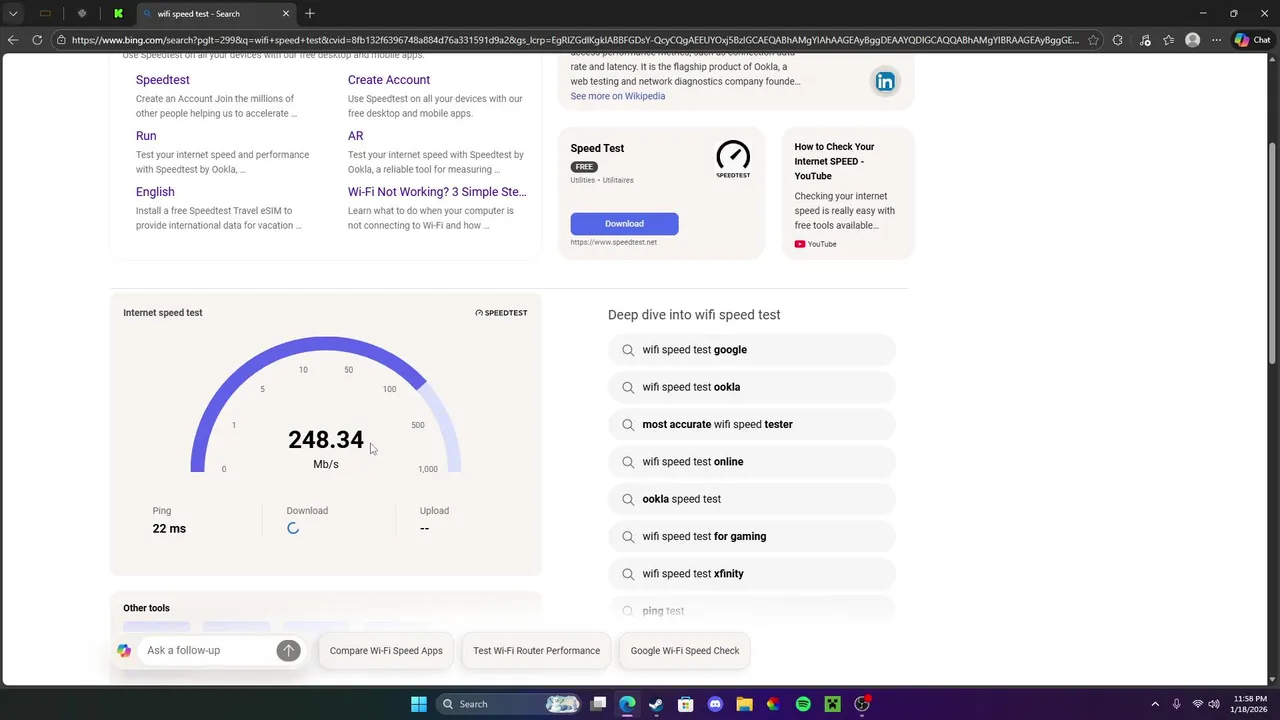
Task: Click the 22 ms ping value
Action: (x=169, y=529)
